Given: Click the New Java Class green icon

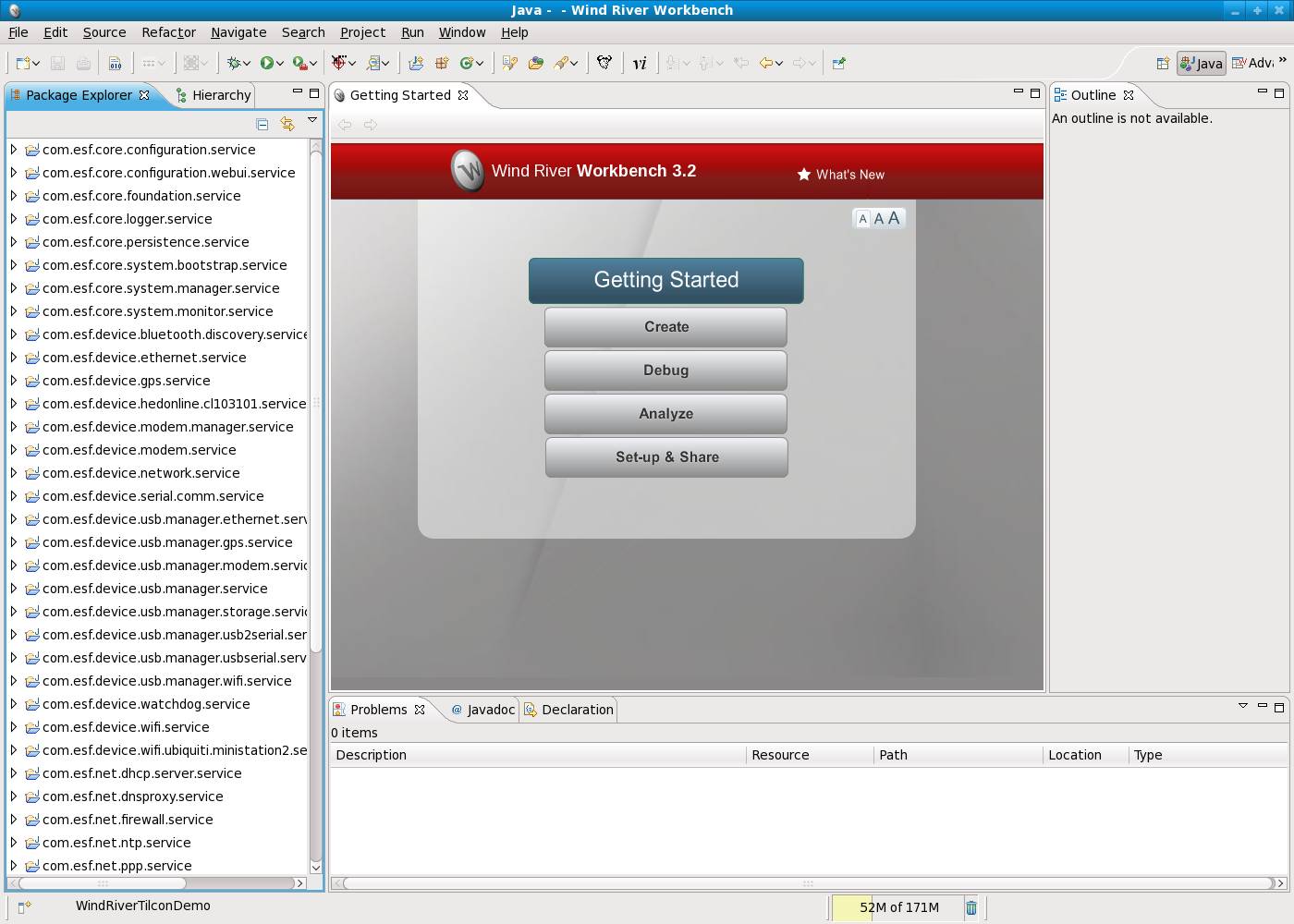Looking at the screenshot, I should pyautogui.click(x=467, y=63).
